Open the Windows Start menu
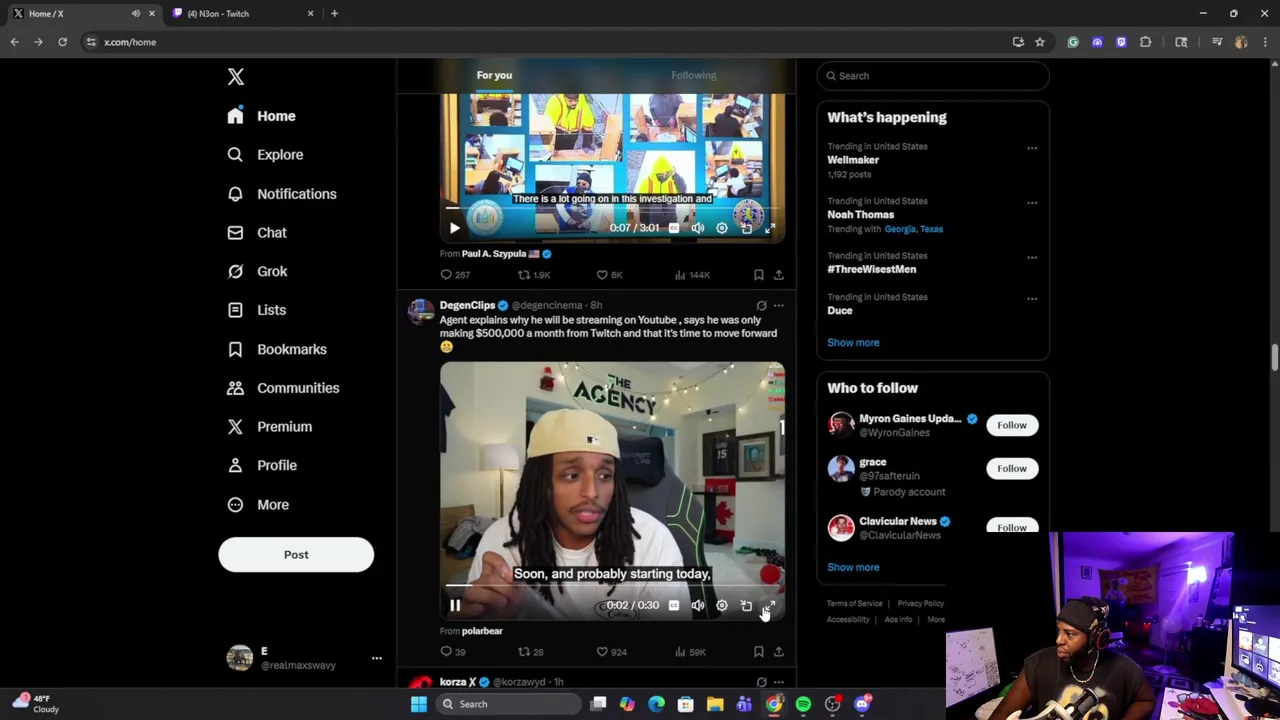This screenshot has height=720, width=1280. point(419,704)
